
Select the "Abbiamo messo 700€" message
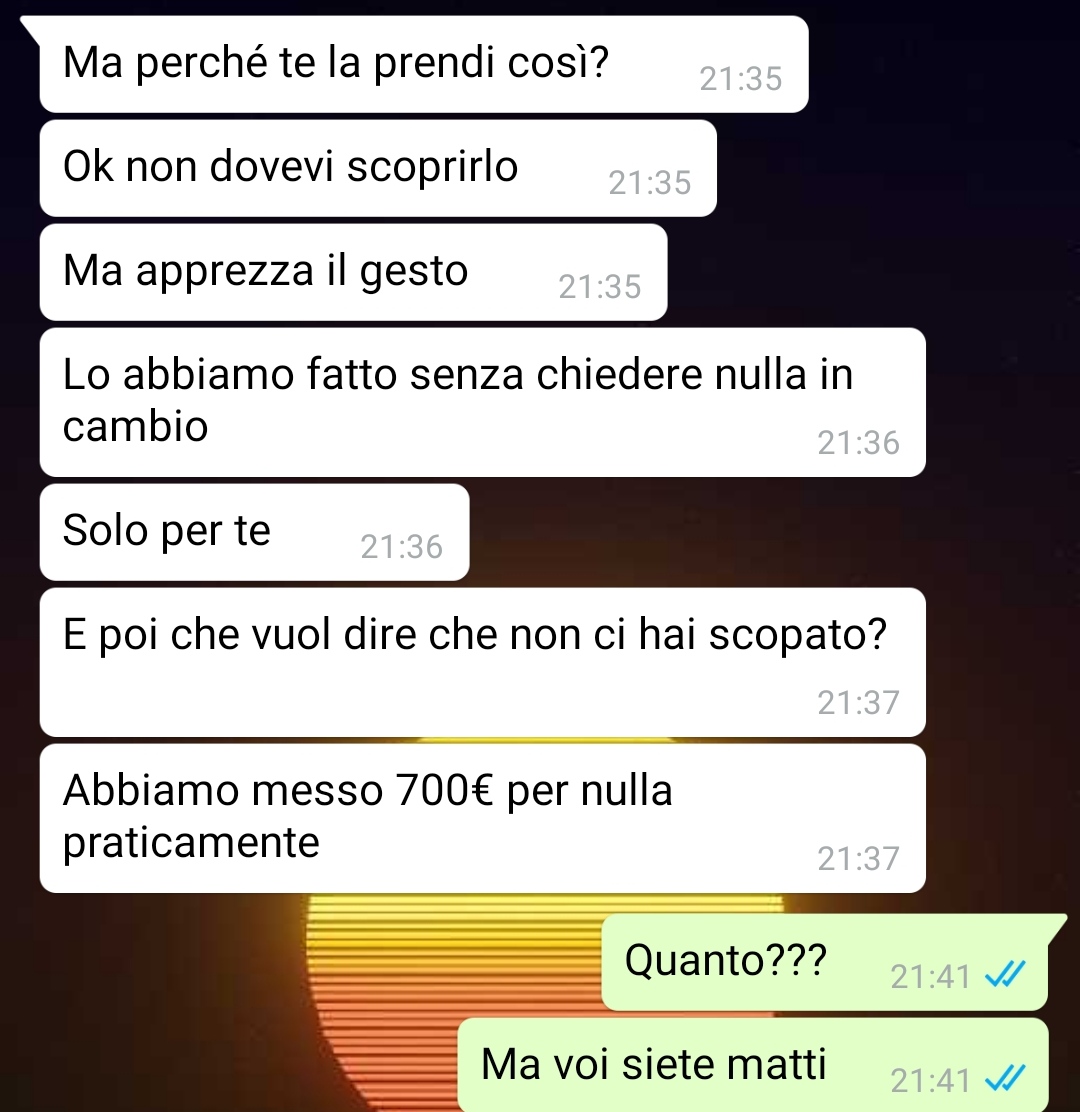(x=482, y=818)
